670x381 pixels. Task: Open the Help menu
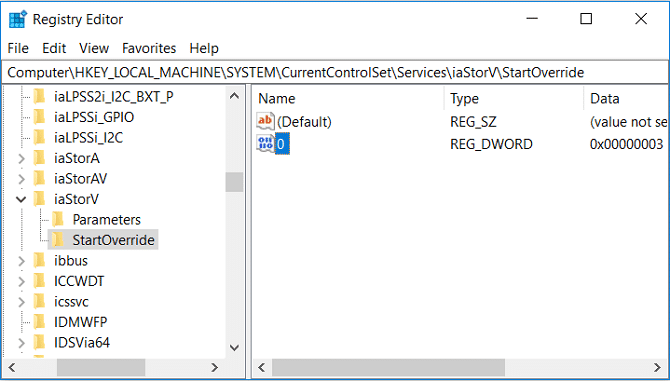pos(204,48)
